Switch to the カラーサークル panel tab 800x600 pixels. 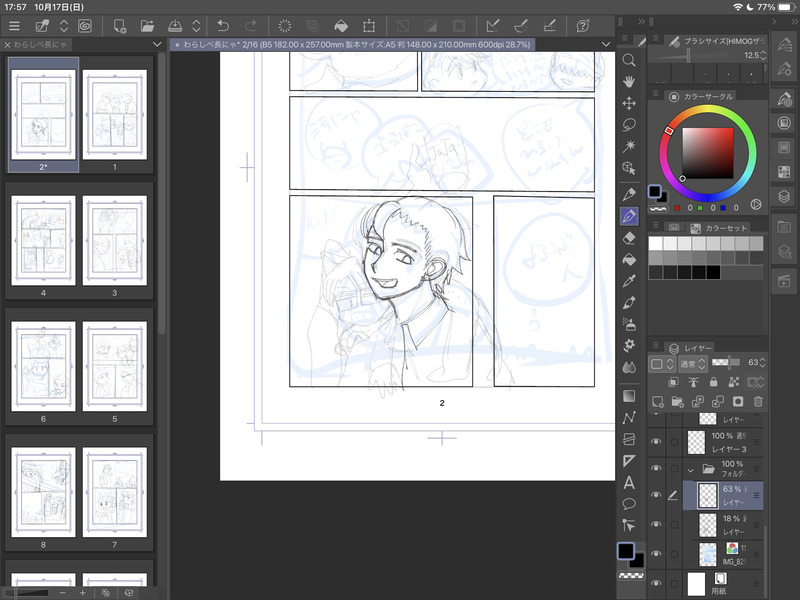[702, 96]
